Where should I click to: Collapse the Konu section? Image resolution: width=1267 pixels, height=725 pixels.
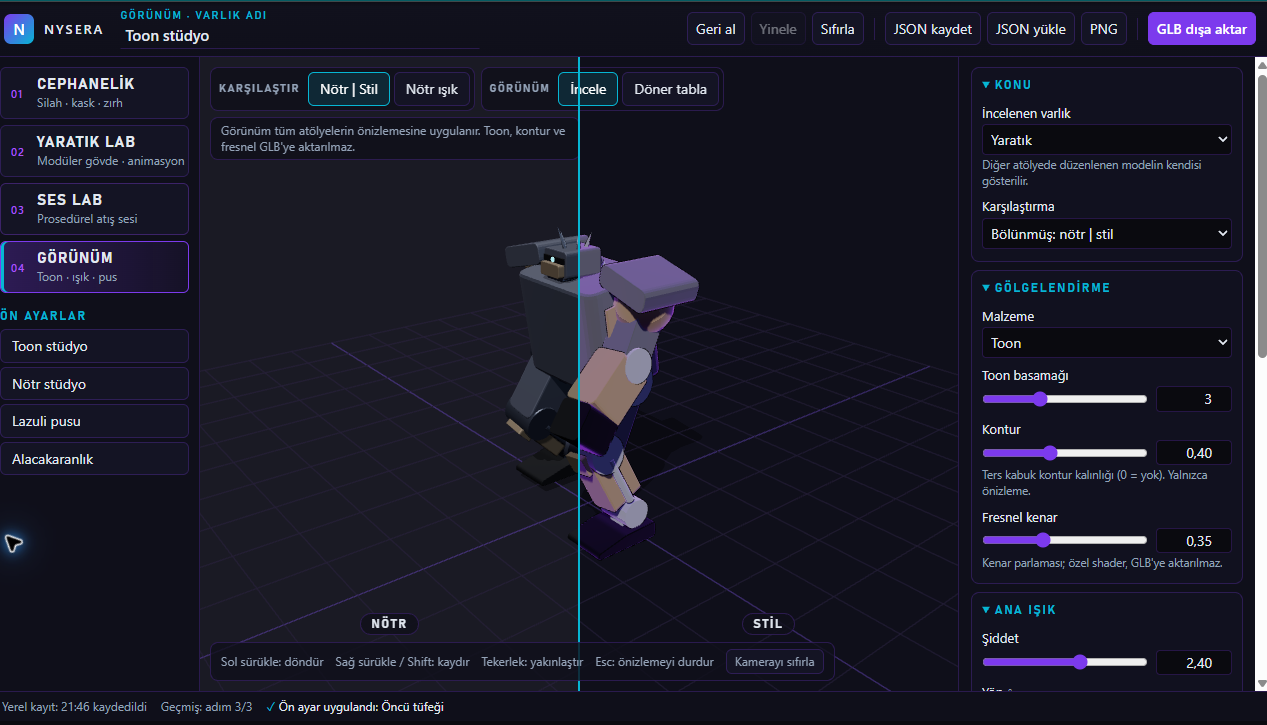tap(1007, 85)
